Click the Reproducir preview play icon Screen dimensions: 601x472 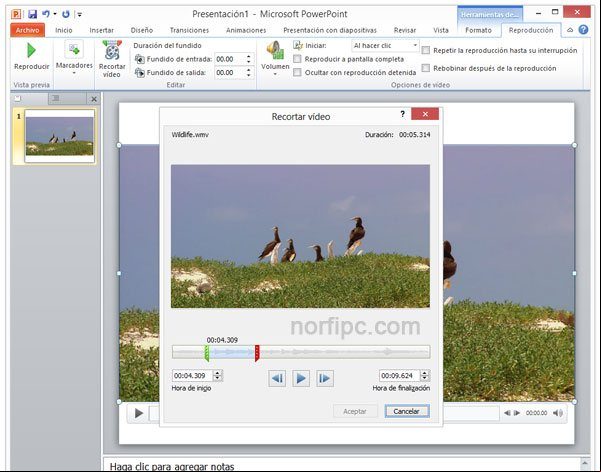31,51
